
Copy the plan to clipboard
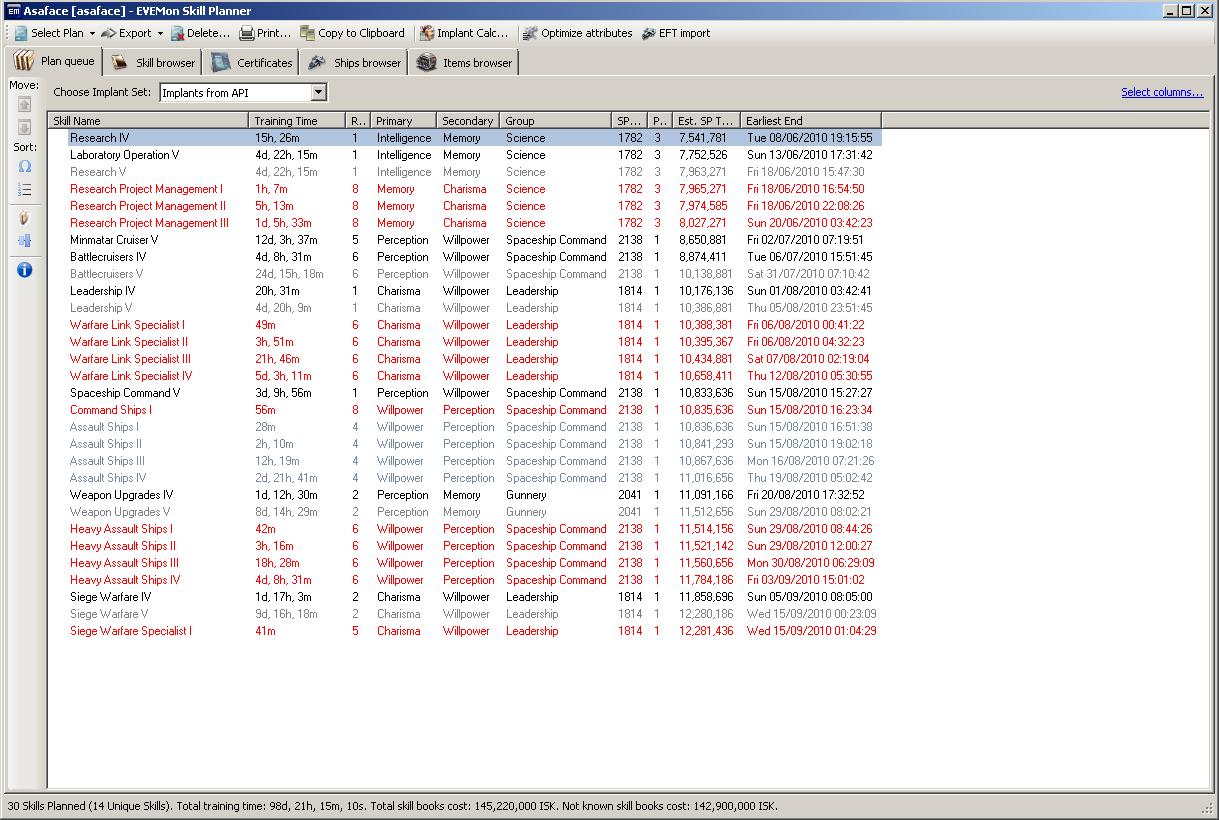tap(352, 33)
